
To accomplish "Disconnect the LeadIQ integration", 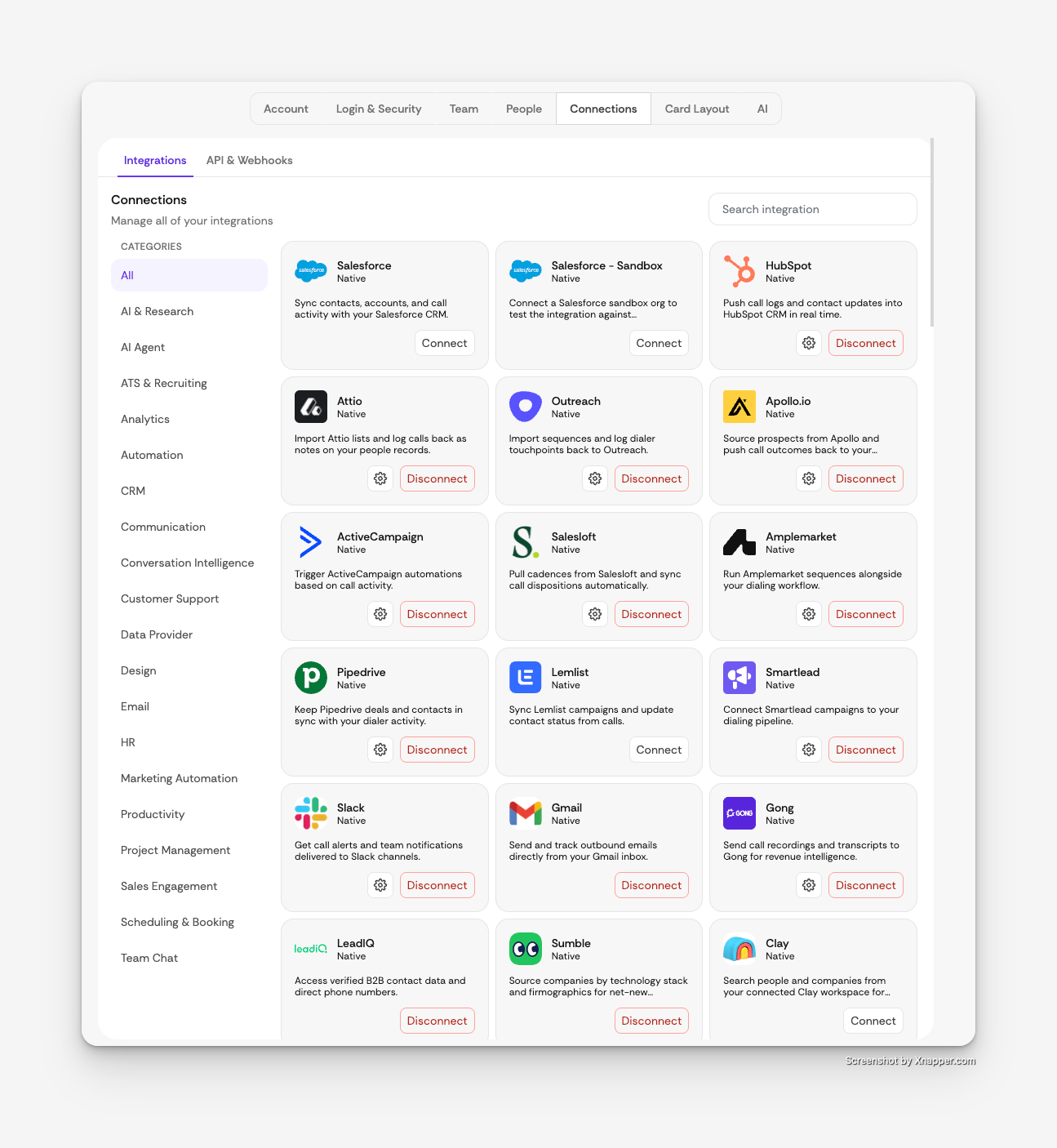I will tap(437, 1021).
